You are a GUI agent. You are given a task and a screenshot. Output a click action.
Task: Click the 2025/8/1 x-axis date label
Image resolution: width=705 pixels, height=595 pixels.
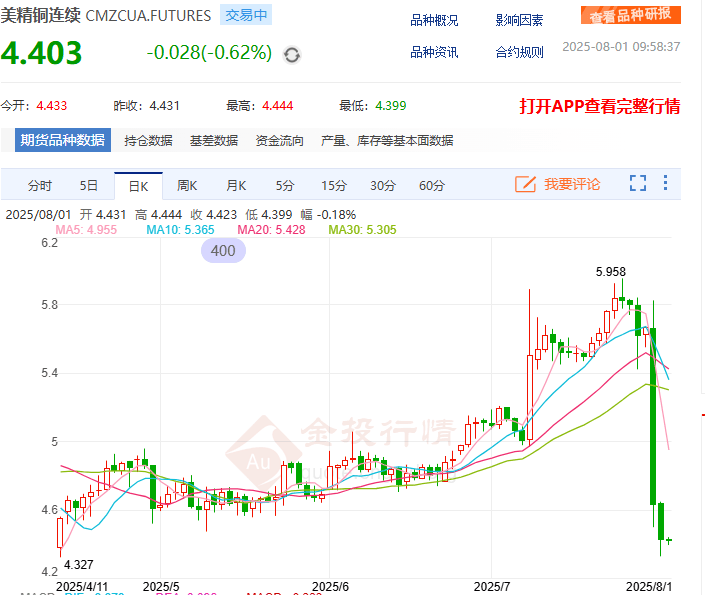pos(649,586)
